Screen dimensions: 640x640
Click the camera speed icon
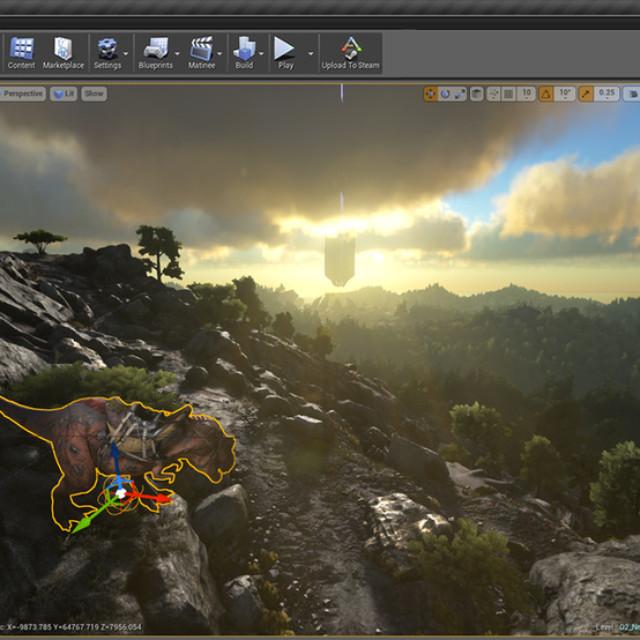pyautogui.click(x=632, y=94)
